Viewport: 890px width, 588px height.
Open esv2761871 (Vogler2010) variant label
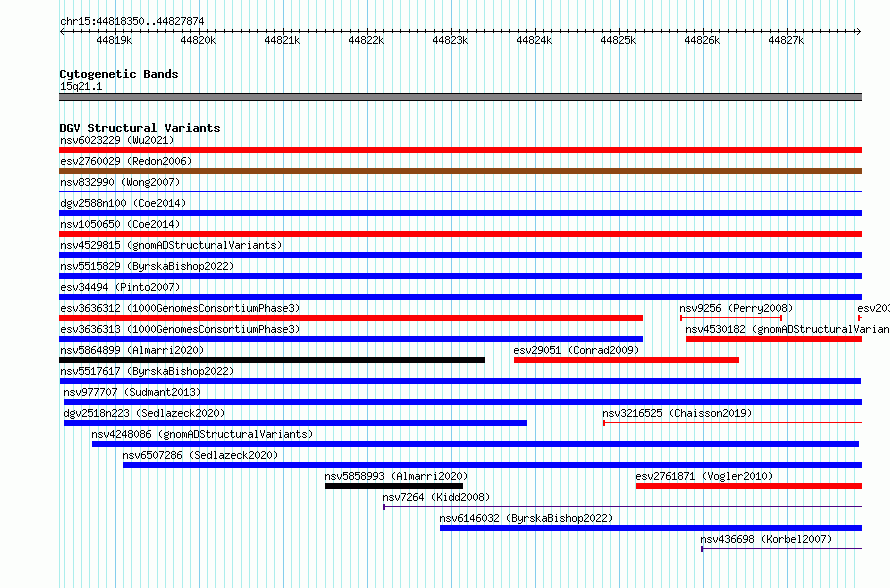click(704, 476)
